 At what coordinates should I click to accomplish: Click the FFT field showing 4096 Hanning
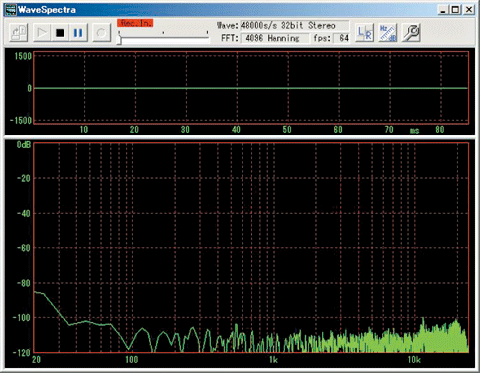point(275,38)
